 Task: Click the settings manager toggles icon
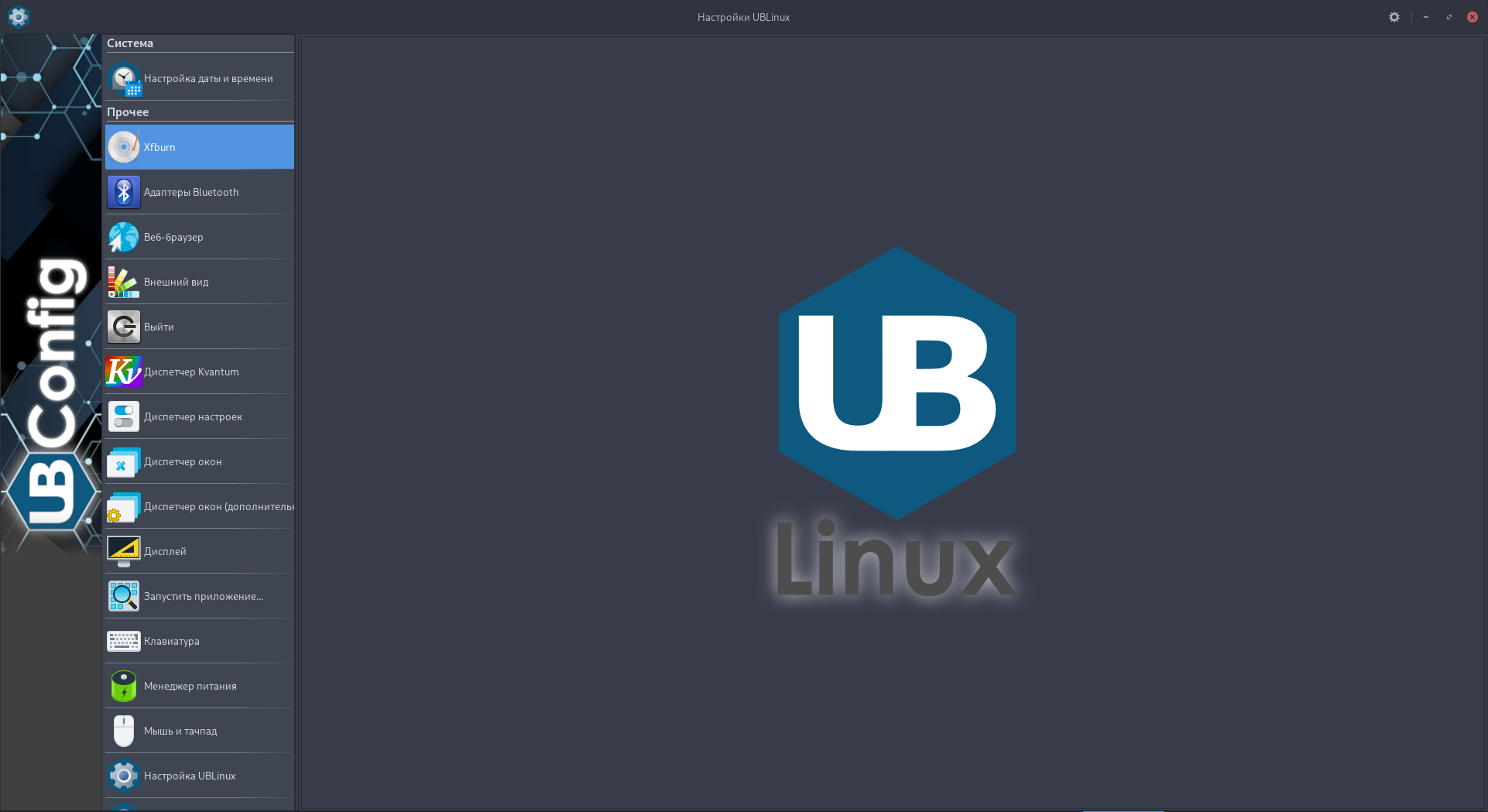pos(124,416)
